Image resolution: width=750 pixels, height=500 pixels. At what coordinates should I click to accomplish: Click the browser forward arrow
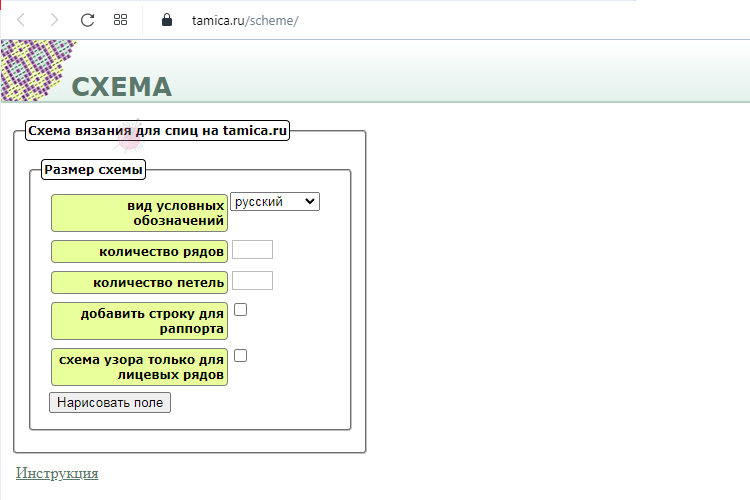point(54,20)
